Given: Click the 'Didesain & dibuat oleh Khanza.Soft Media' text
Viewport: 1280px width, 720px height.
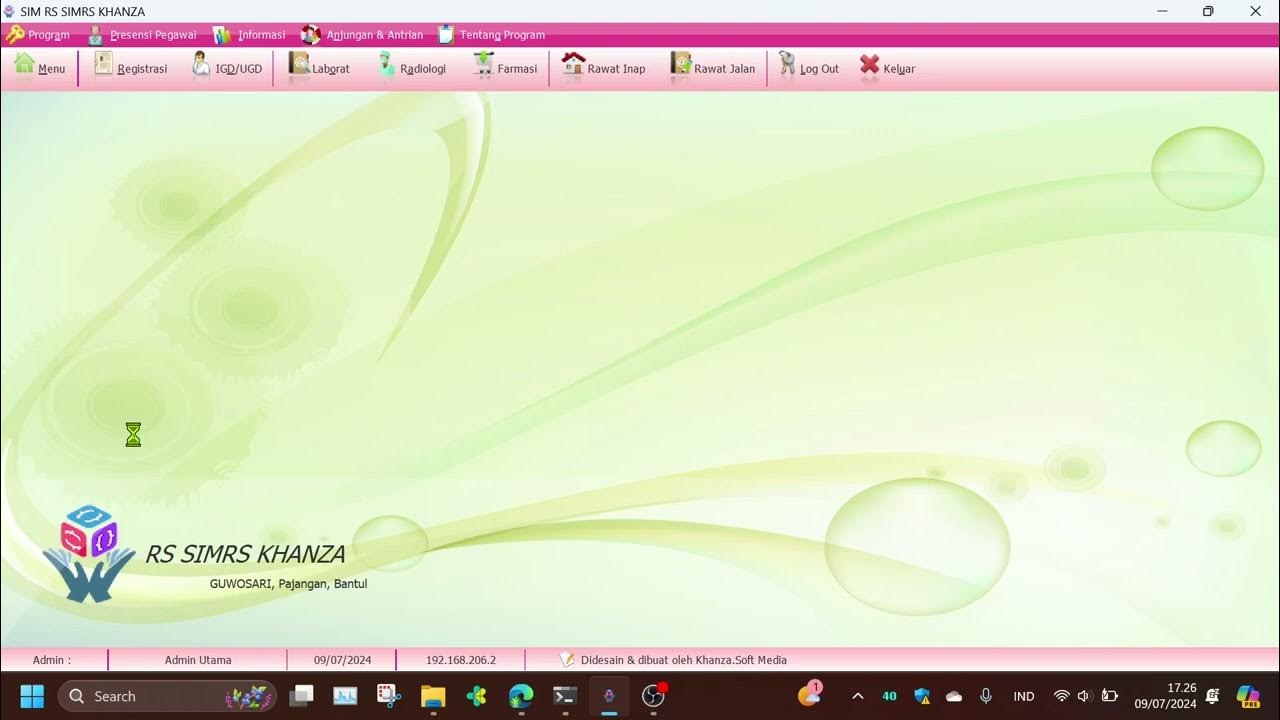Looking at the screenshot, I should [x=684, y=660].
